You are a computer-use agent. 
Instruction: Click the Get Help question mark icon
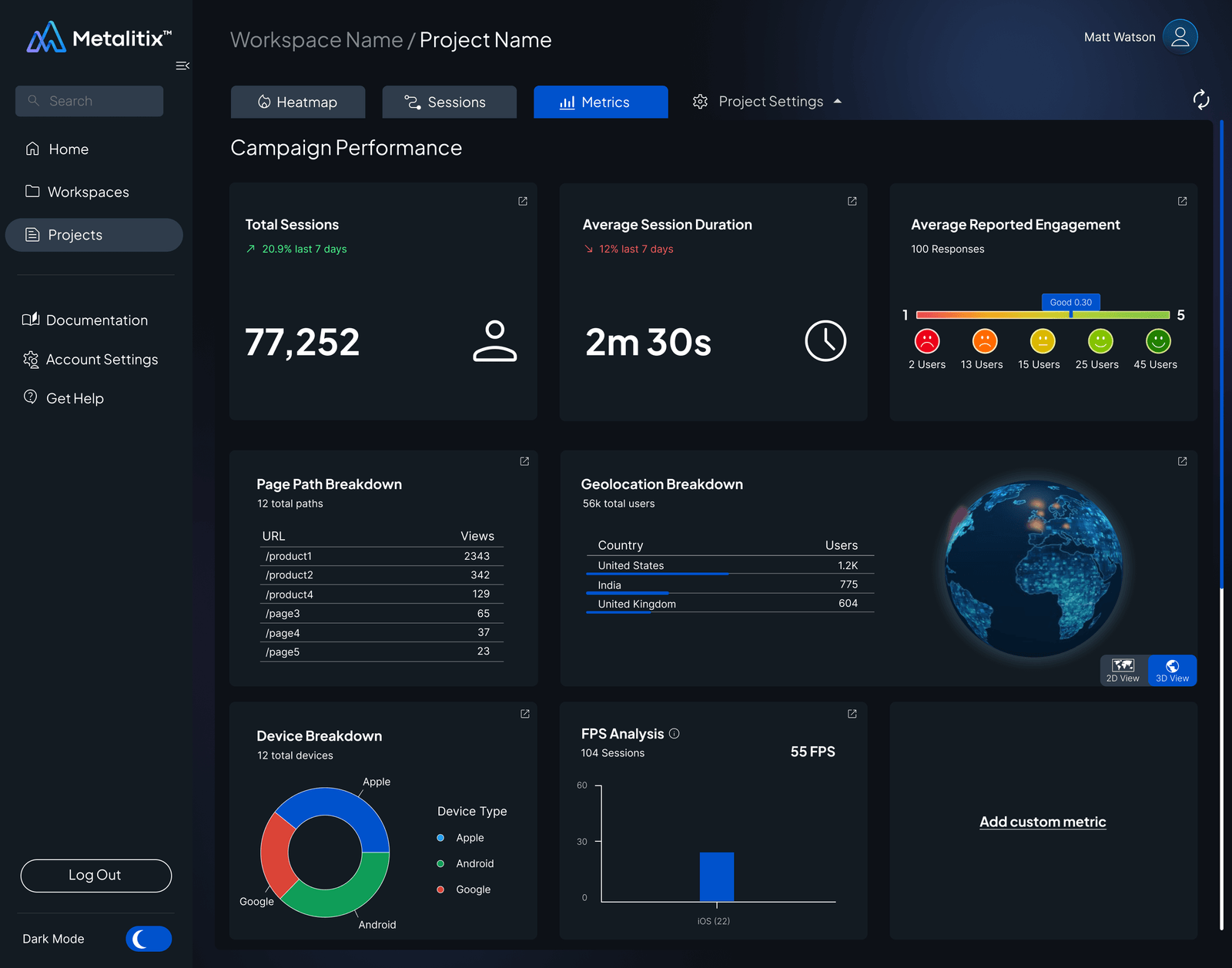[29, 397]
